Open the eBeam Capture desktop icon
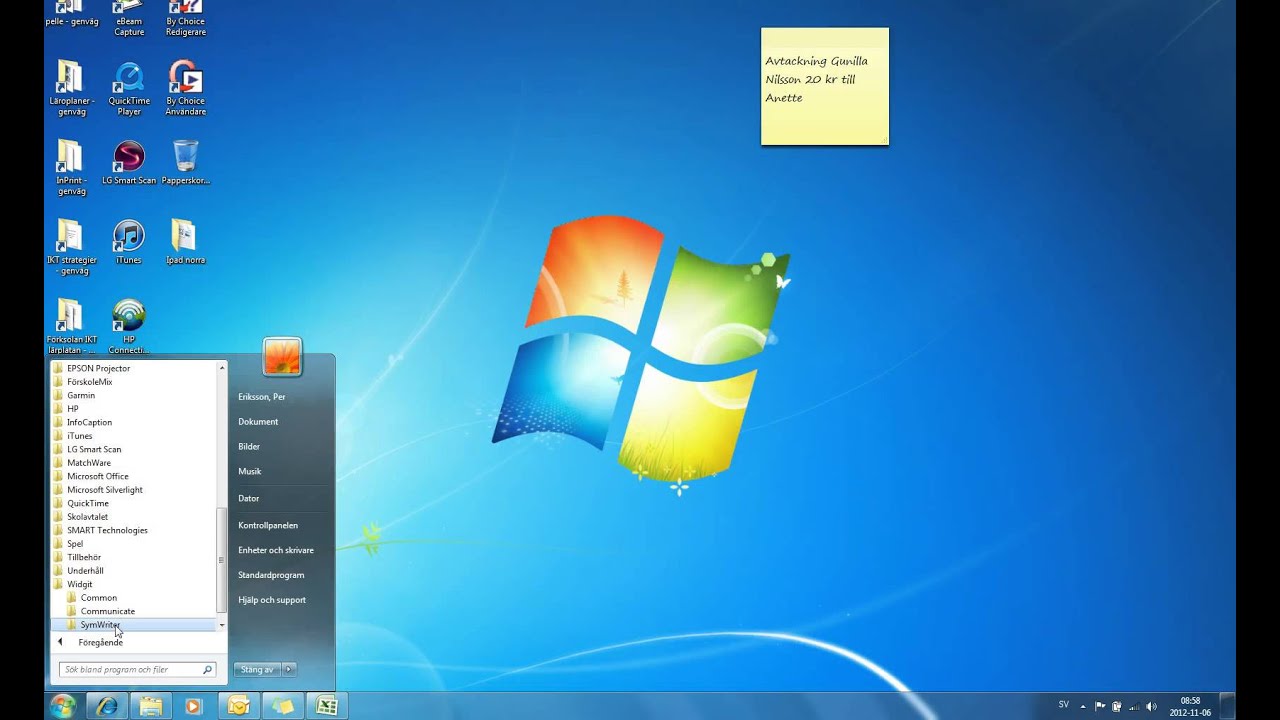The height and width of the screenshot is (720, 1280). point(129,18)
